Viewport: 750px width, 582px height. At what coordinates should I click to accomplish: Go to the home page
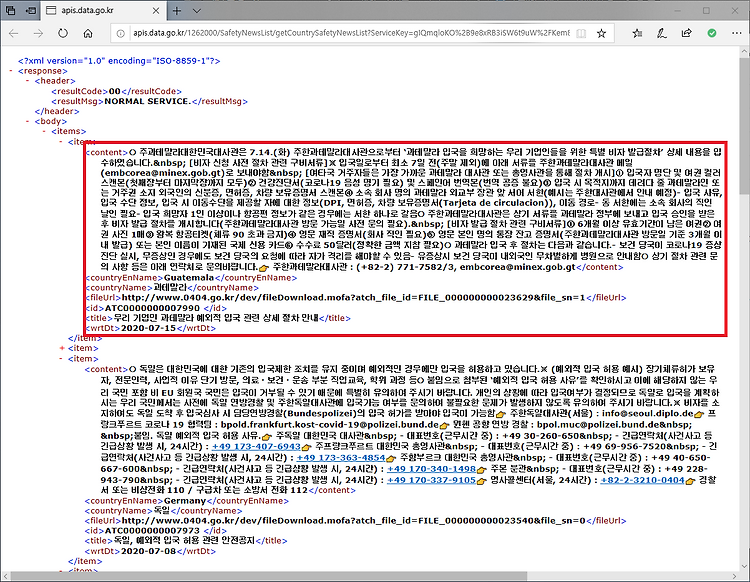(x=88, y=33)
